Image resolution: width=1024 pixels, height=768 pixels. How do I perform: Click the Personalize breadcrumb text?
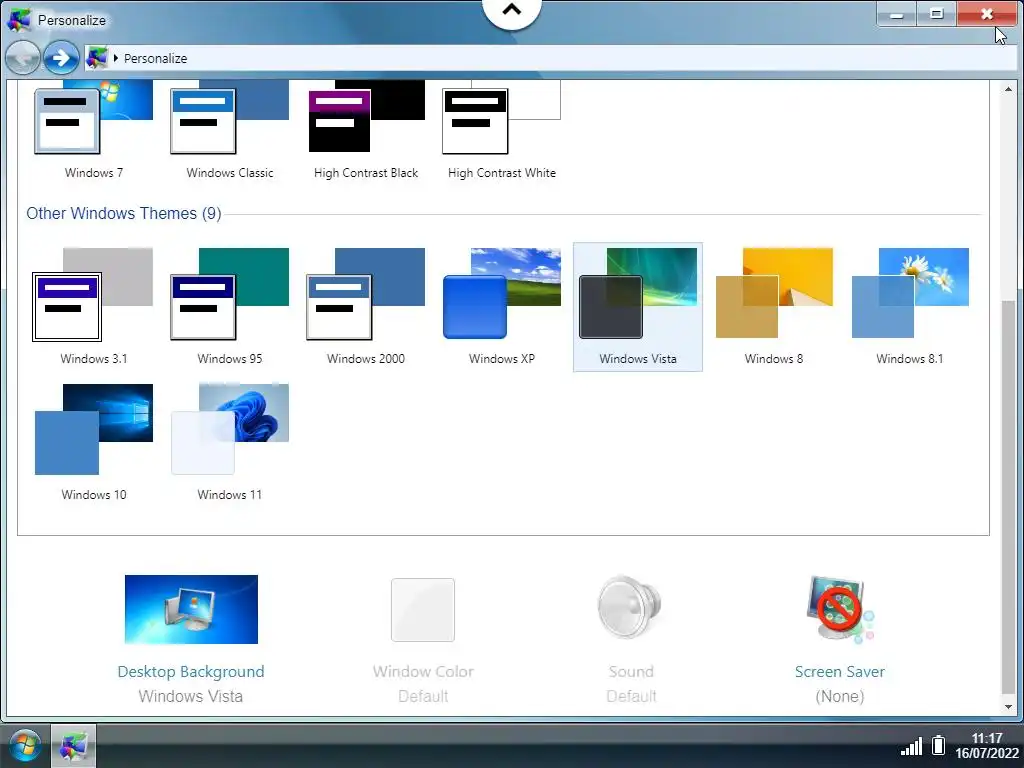pyautogui.click(x=155, y=58)
